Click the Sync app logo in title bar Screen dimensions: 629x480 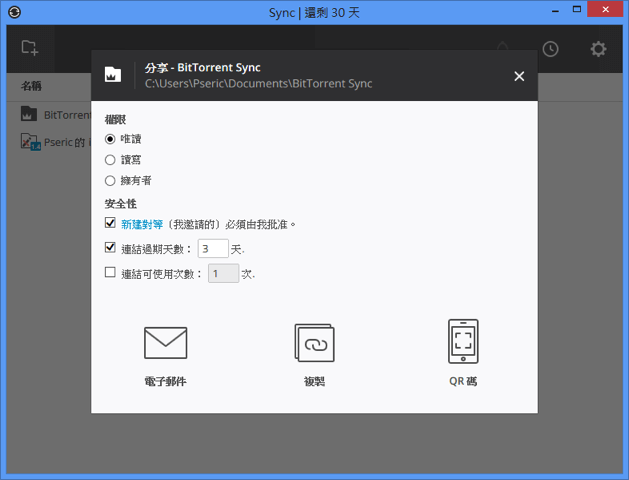tap(14, 12)
